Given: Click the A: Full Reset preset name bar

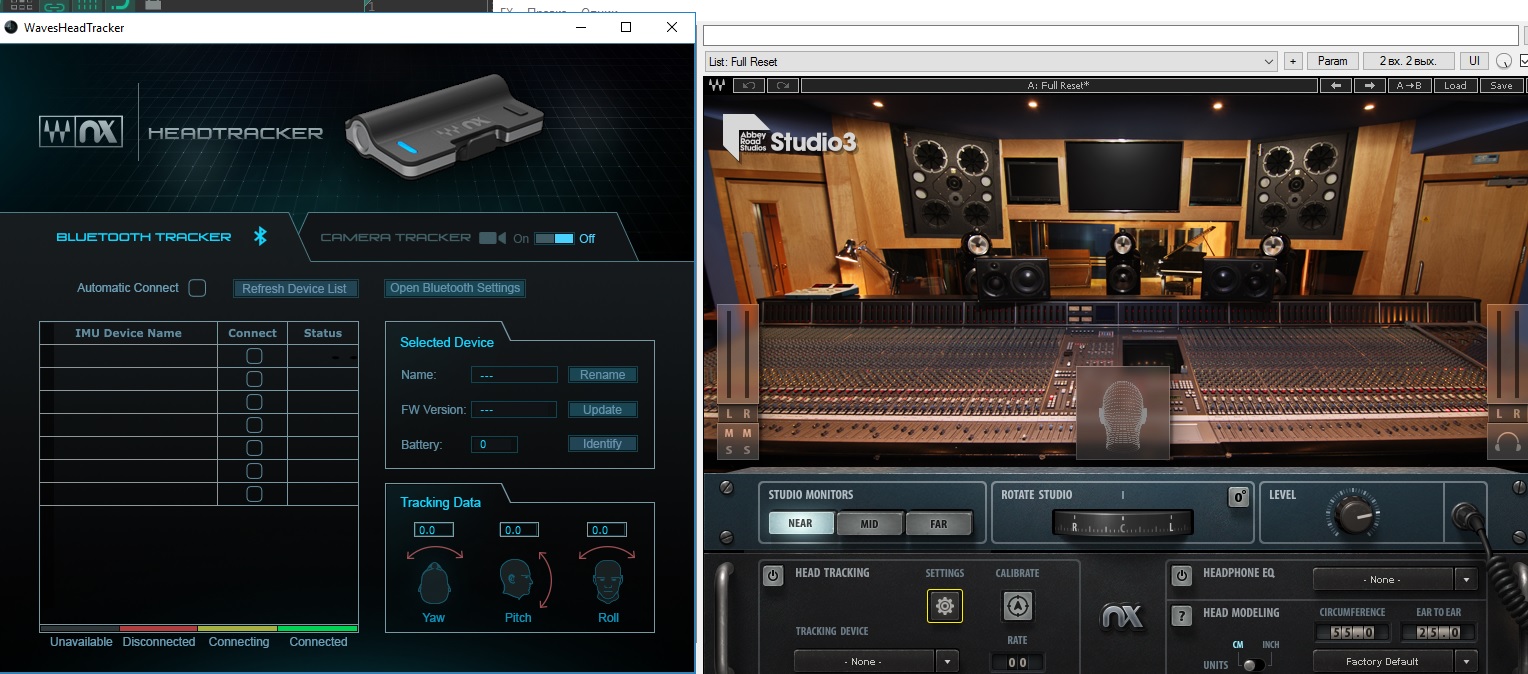Looking at the screenshot, I should coord(1058,86).
